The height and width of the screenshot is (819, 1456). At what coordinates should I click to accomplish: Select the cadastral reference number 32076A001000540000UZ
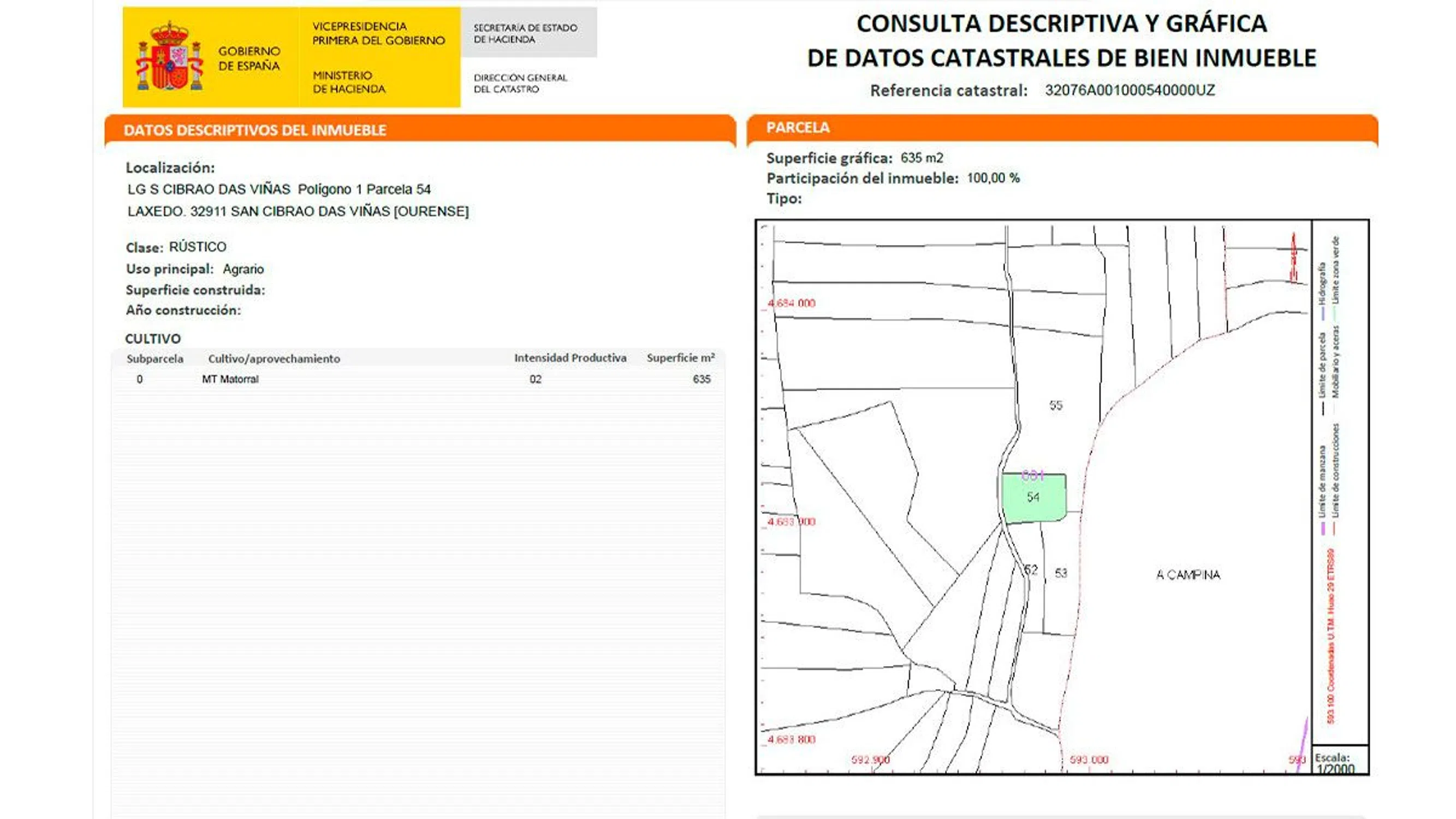point(1130,91)
